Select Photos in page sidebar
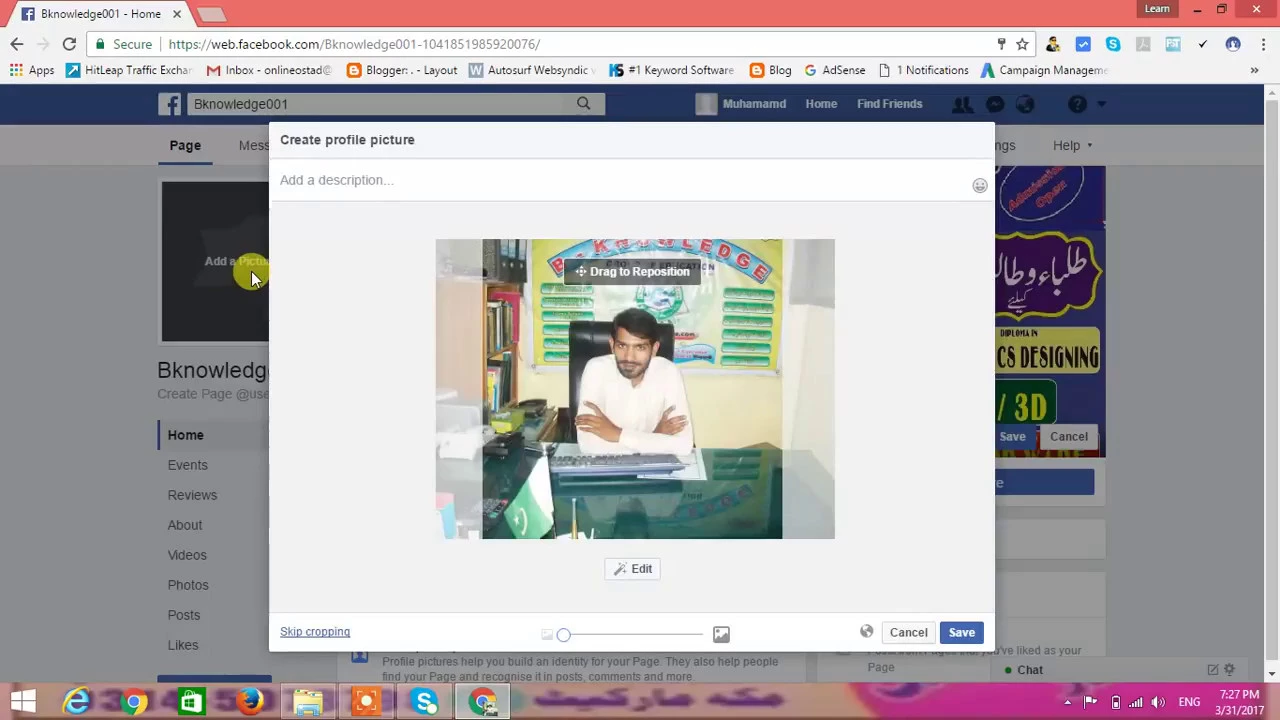Image resolution: width=1280 pixels, height=720 pixels. (188, 585)
